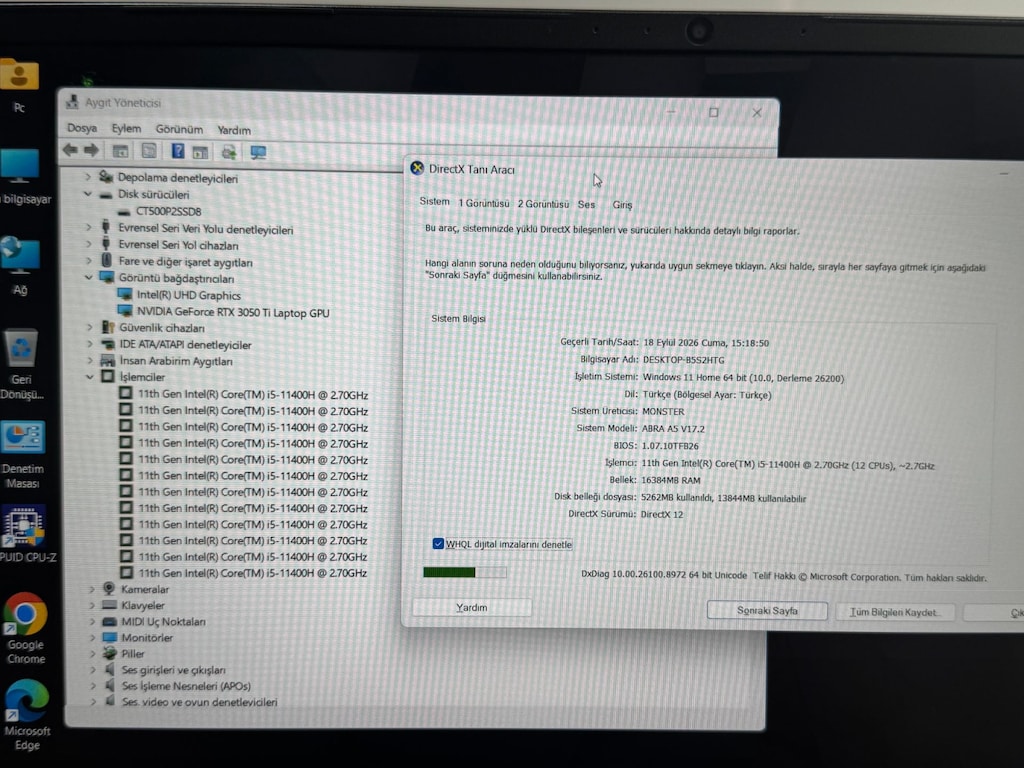Switch to the Ses tab
Image resolution: width=1024 pixels, height=768 pixels.
click(586, 204)
